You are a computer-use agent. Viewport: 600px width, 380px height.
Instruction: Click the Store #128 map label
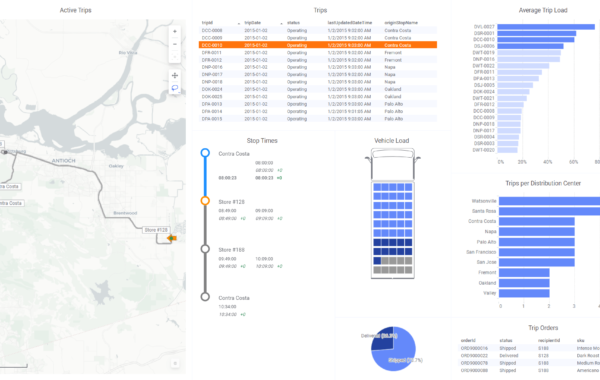[x=156, y=230]
